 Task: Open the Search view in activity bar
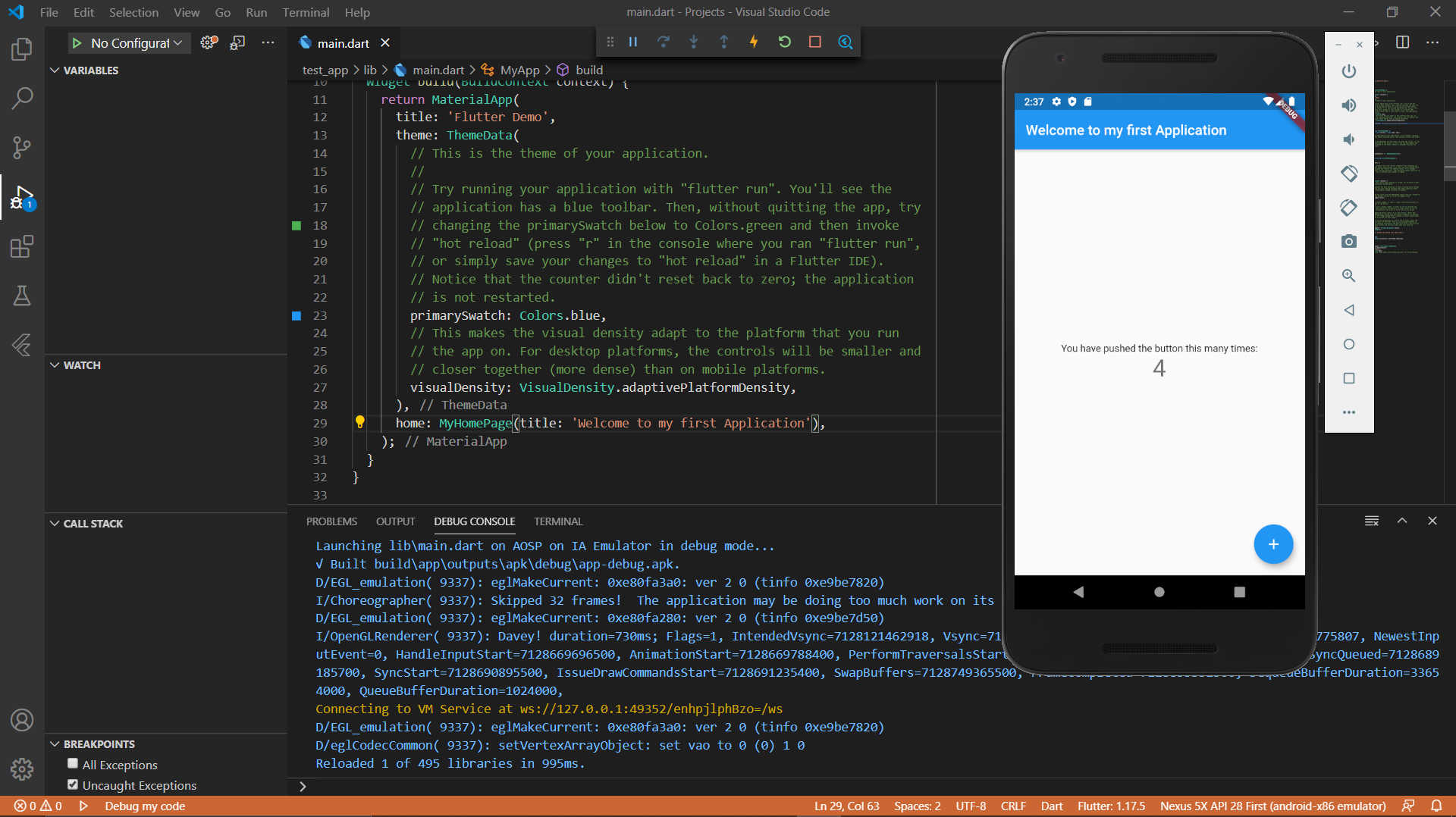22,98
